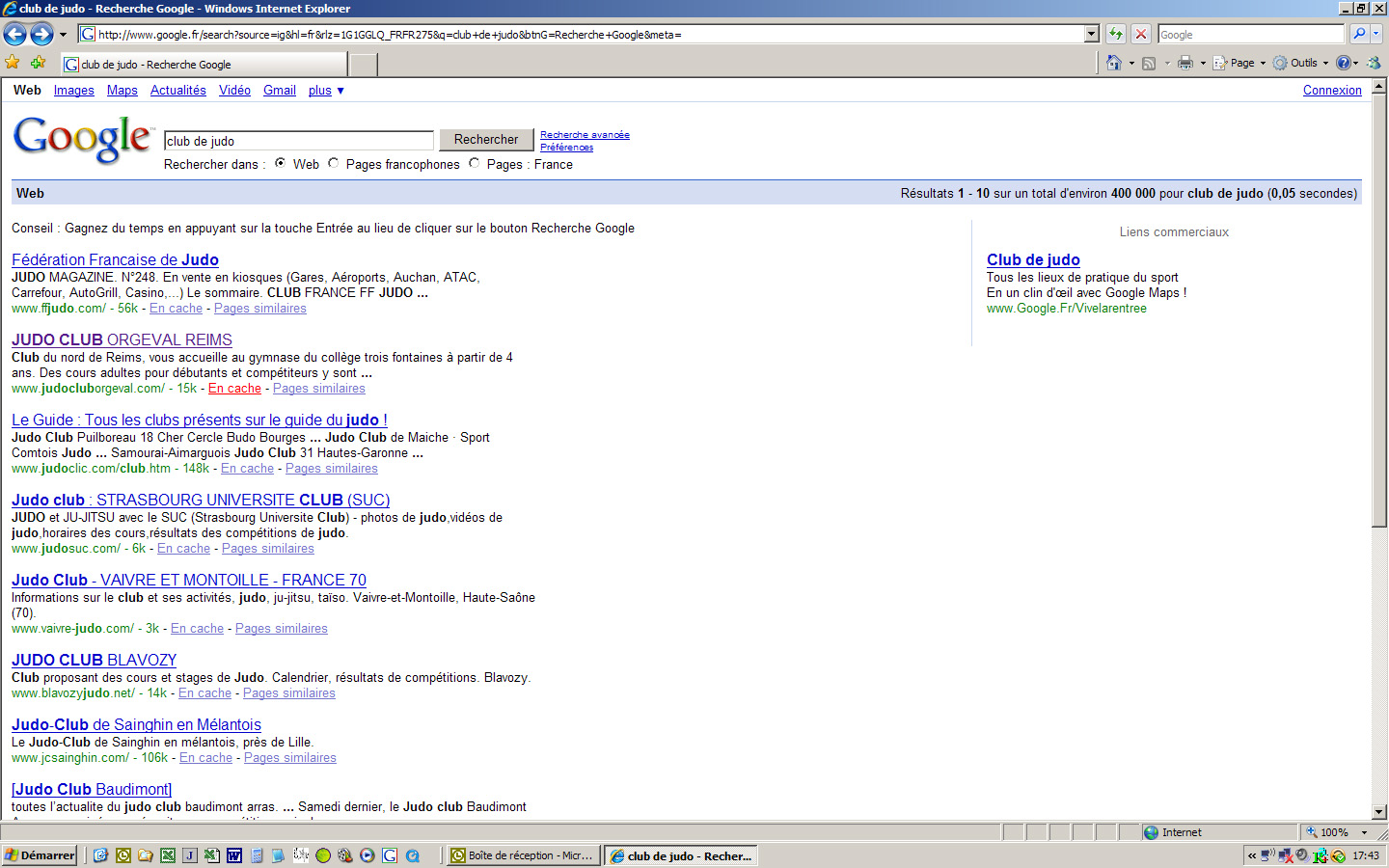
Task: Open the JUDO CLUB ORGEVAL REIMS result
Action: [122, 340]
